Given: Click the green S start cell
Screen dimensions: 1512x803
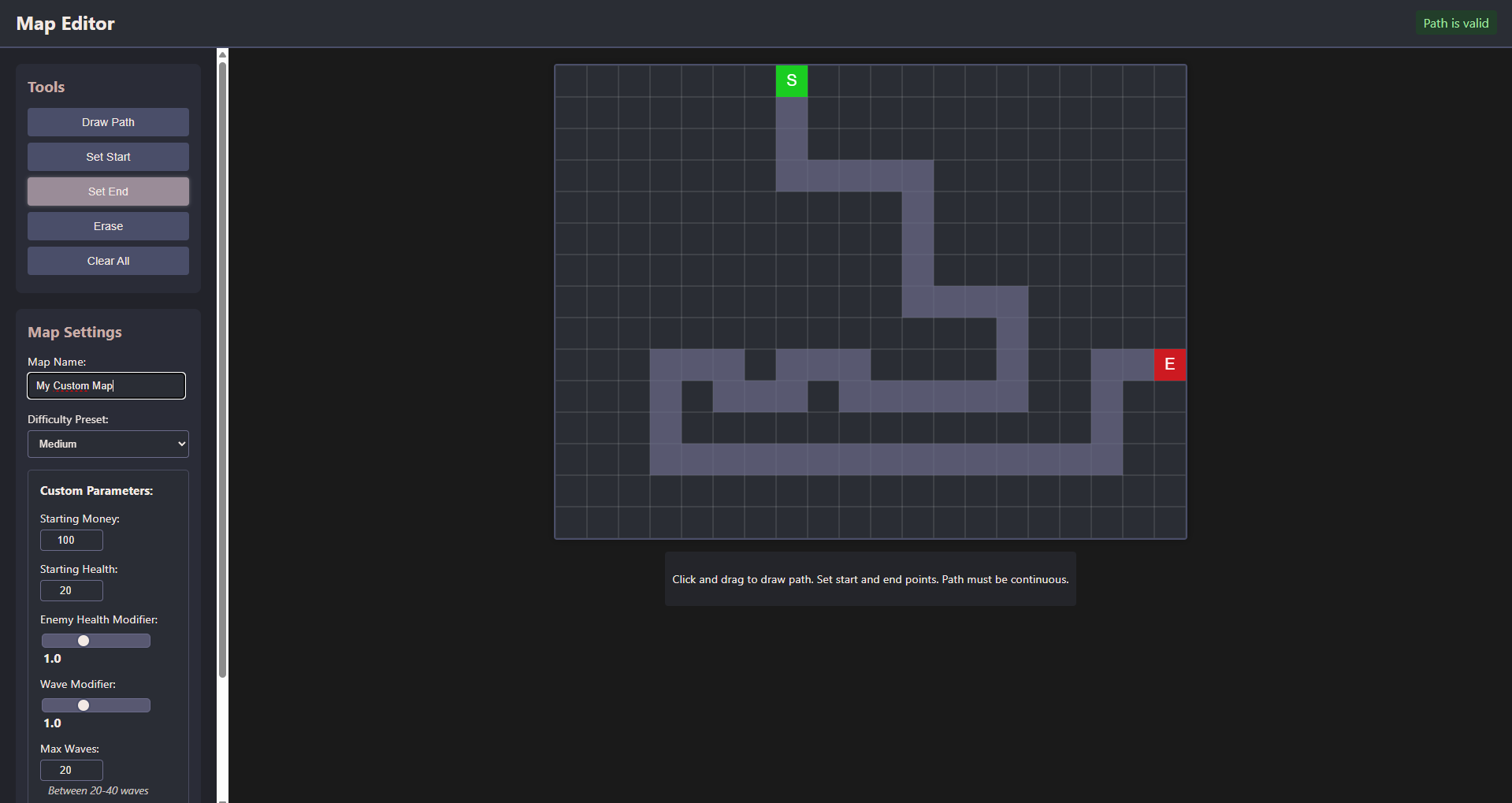Looking at the screenshot, I should [792, 81].
